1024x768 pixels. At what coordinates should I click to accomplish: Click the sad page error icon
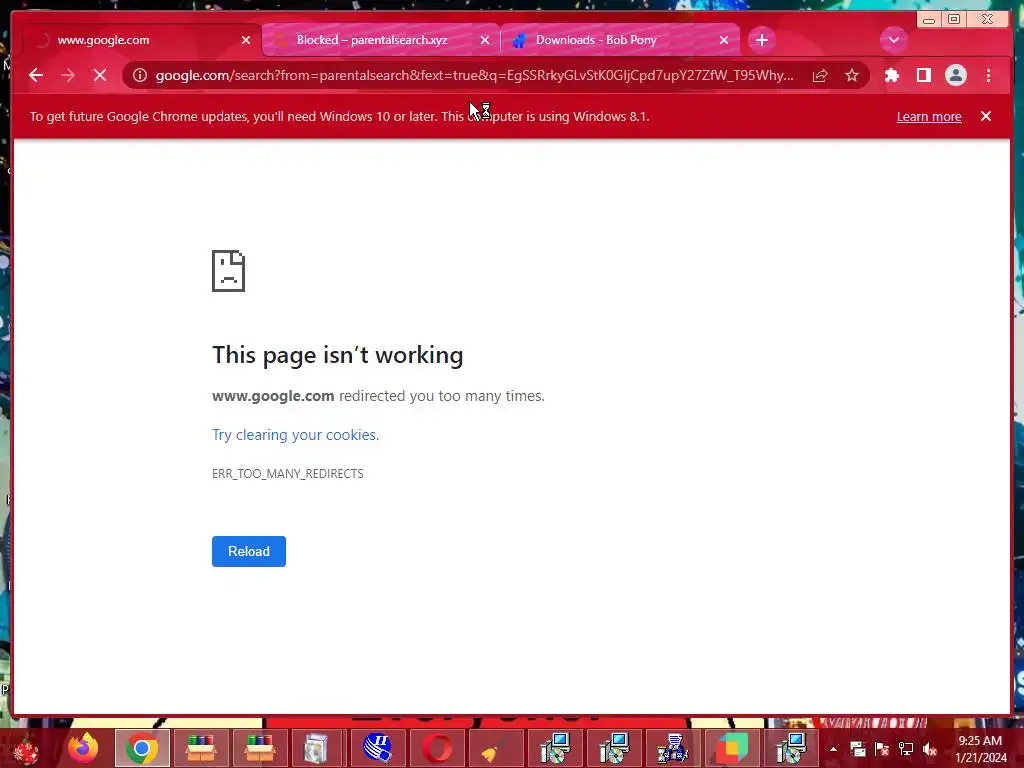pyautogui.click(x=229, y=270)
